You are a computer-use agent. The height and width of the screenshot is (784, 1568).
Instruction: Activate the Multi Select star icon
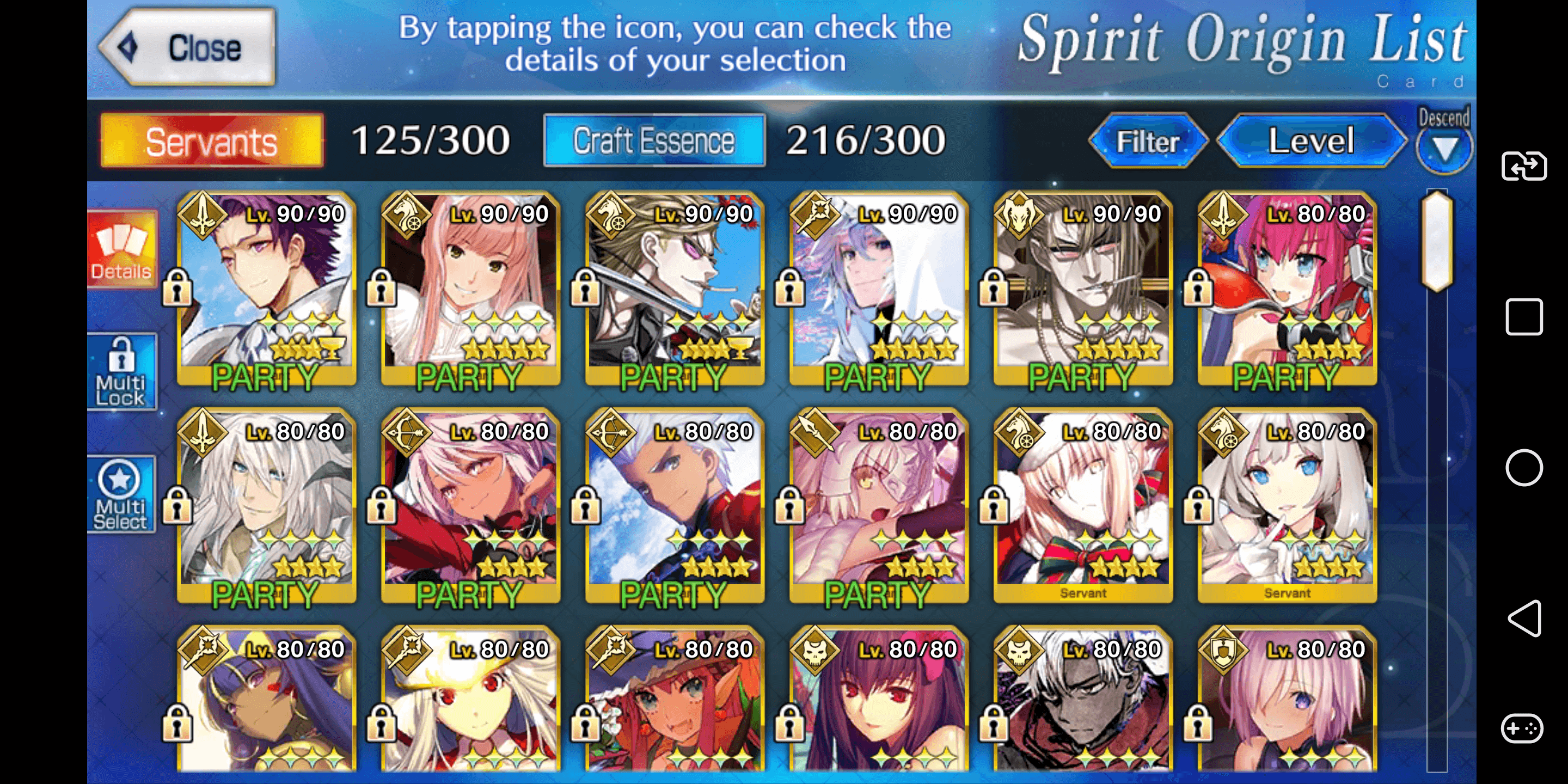pos(122,494)
